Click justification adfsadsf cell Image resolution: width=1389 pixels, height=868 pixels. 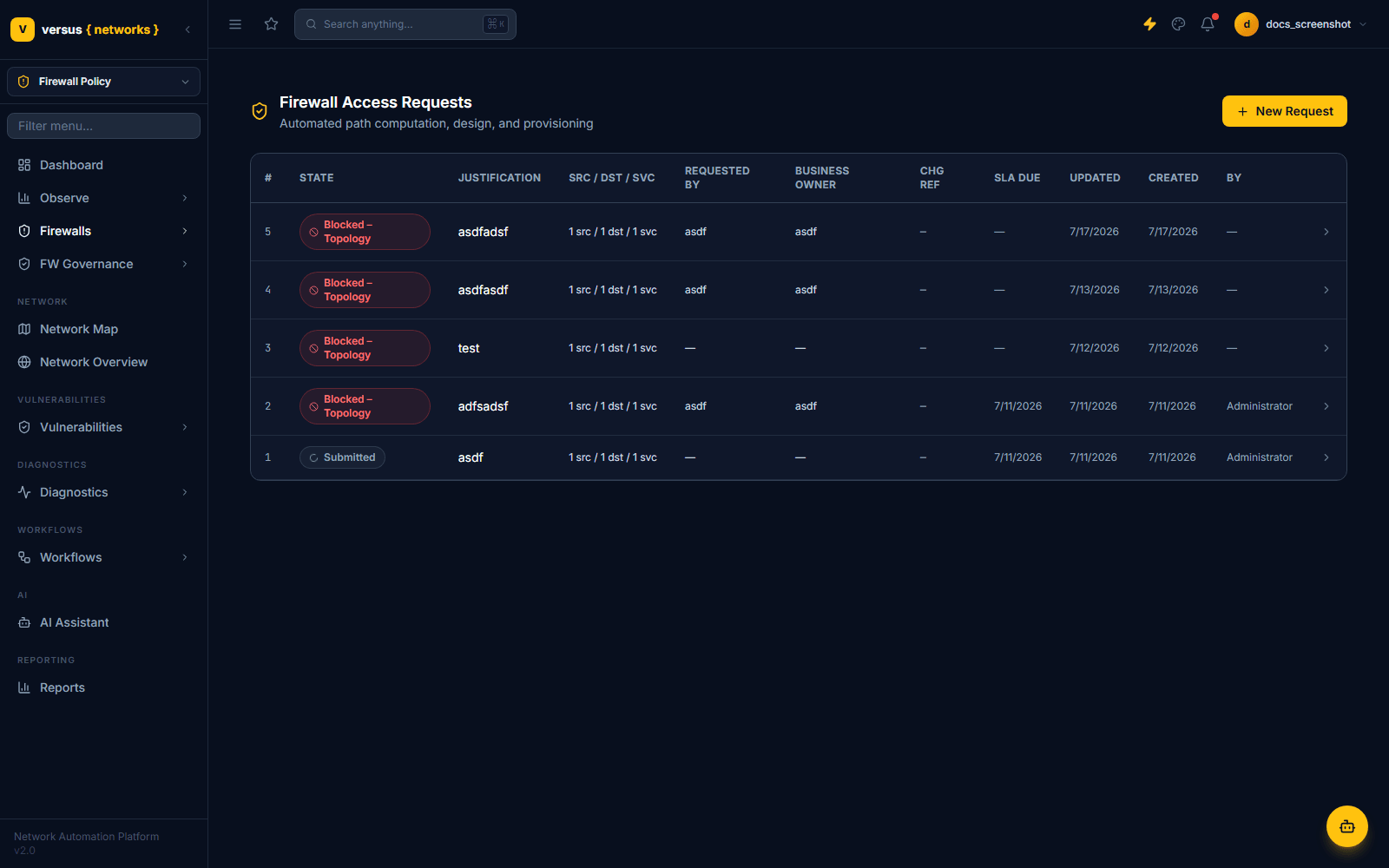[x=484, y=406]
